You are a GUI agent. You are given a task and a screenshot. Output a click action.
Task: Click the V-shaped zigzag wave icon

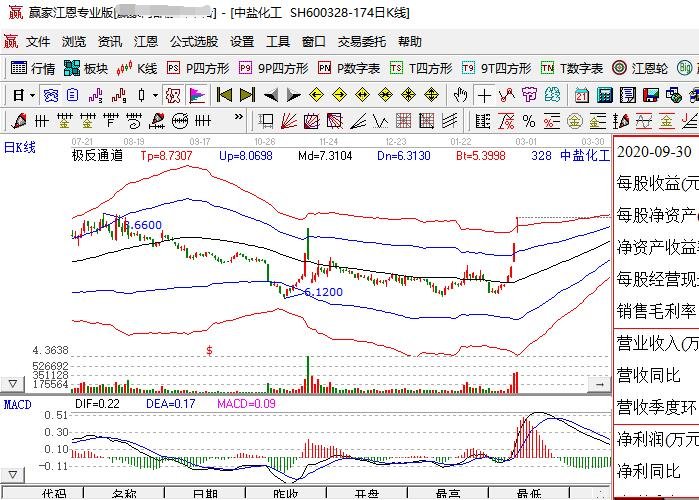point(380,121)
